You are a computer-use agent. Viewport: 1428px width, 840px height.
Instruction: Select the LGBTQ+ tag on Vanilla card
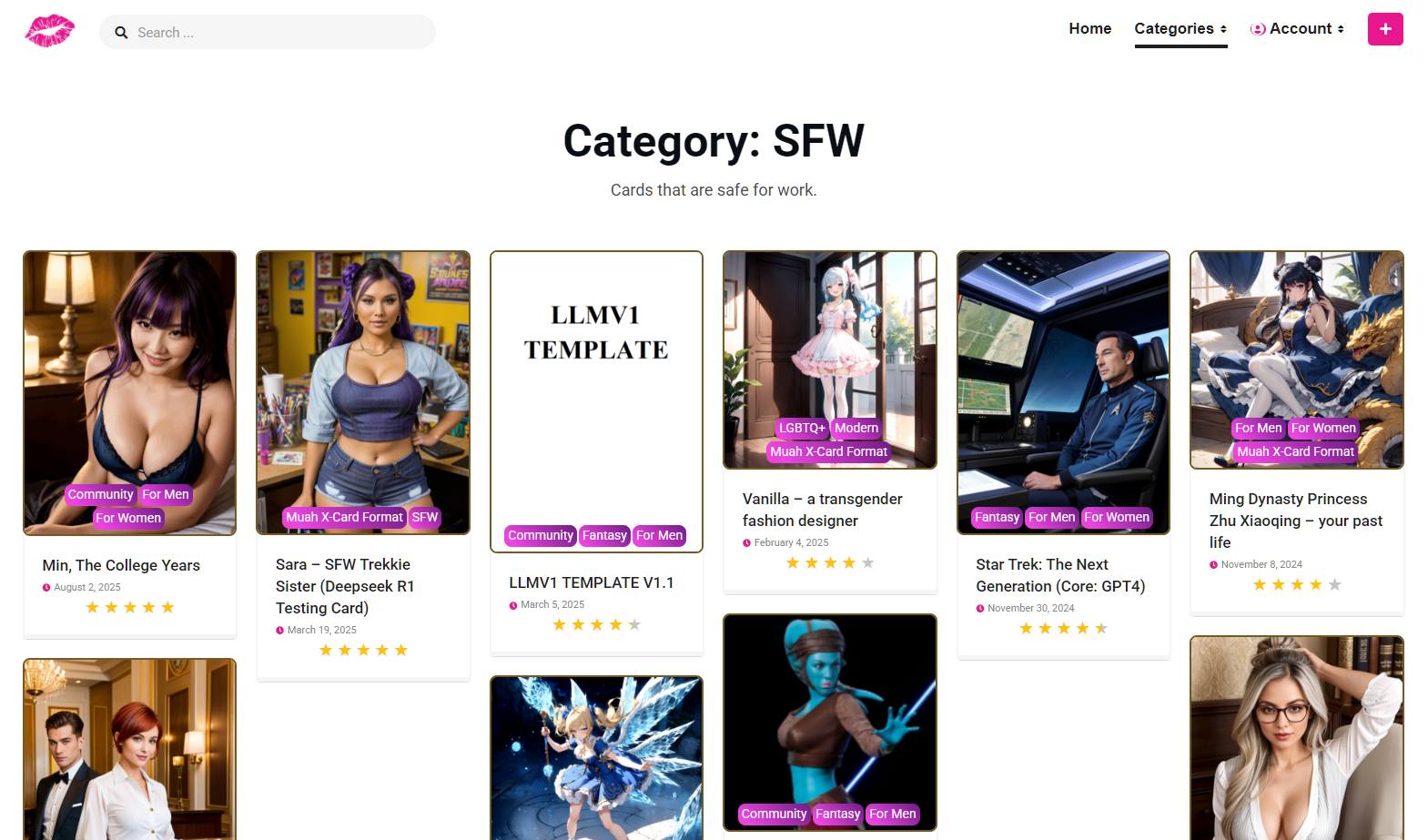click(x=802, y=429)
